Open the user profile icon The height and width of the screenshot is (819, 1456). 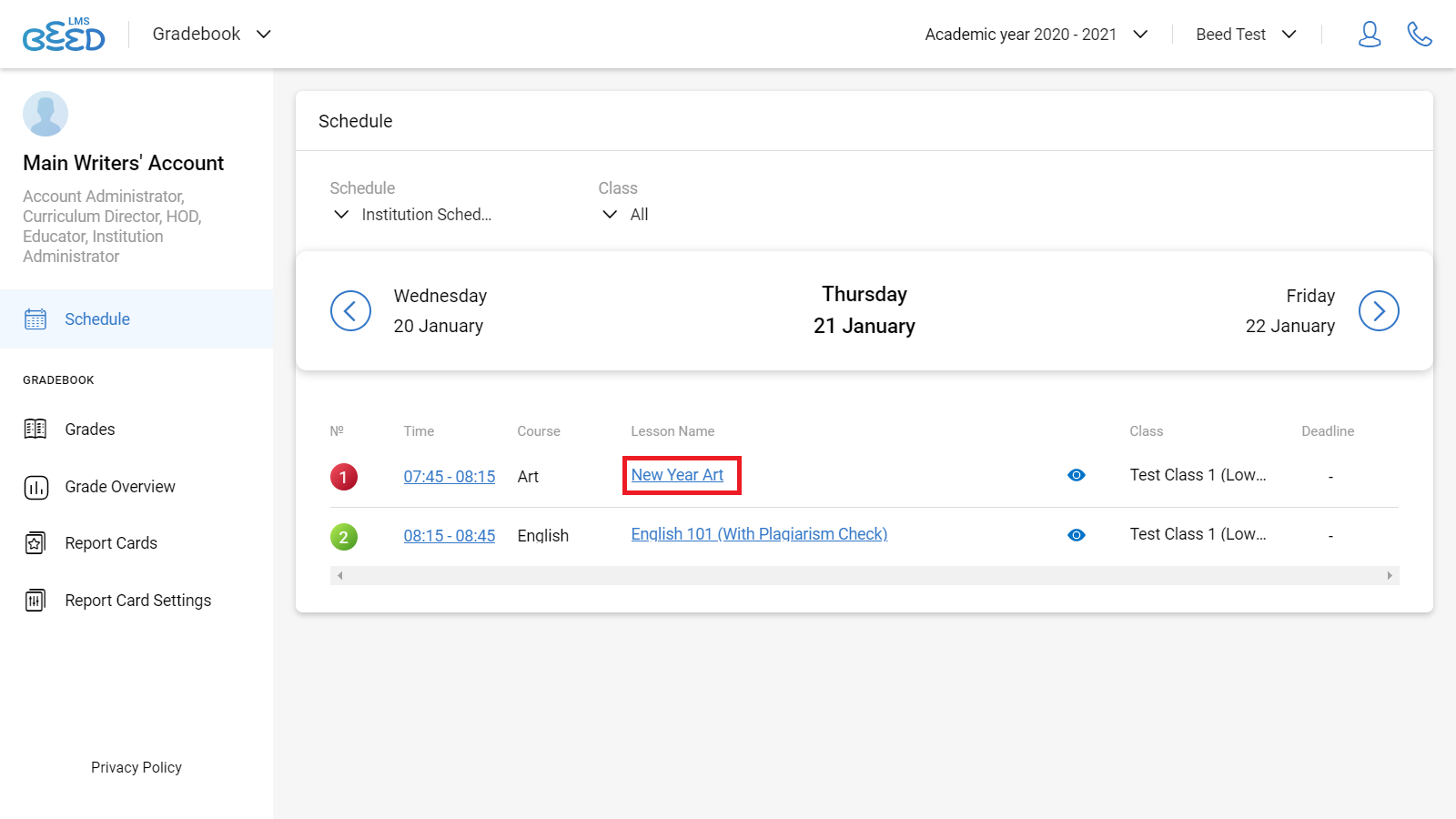(1370, 35)
